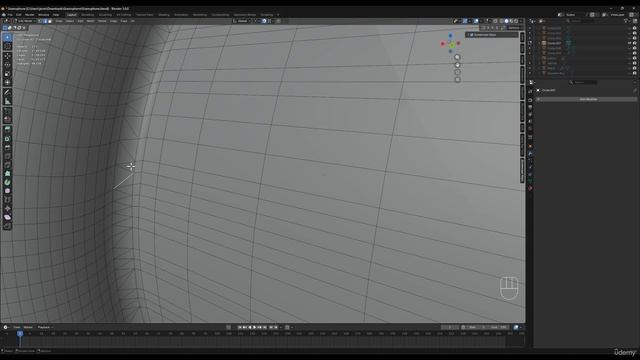The width and height of the screenshot is (640, 360).
Task: Open the viewport shading options dropdown arrow
Action: 521,21
